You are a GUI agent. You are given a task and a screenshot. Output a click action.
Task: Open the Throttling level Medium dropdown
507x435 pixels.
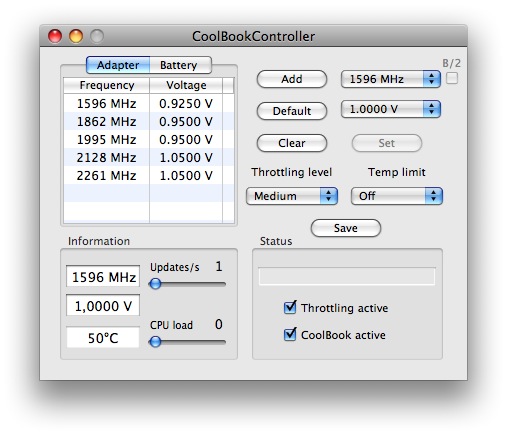tap(292, 196)
